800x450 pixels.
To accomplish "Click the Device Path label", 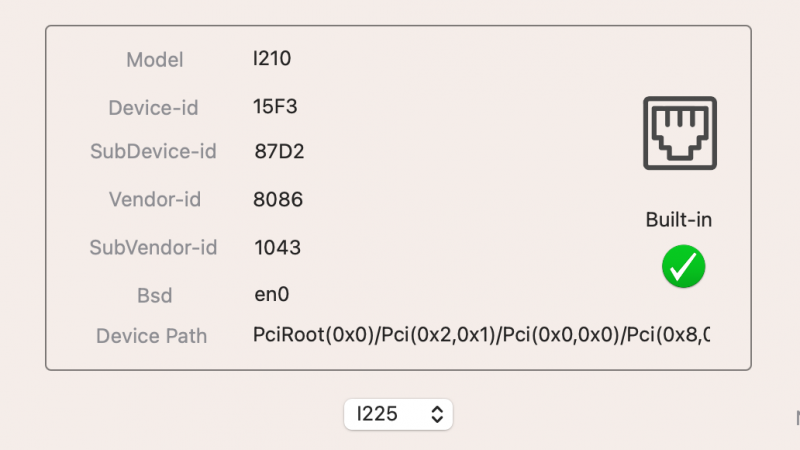I will [x=151, y=336].
